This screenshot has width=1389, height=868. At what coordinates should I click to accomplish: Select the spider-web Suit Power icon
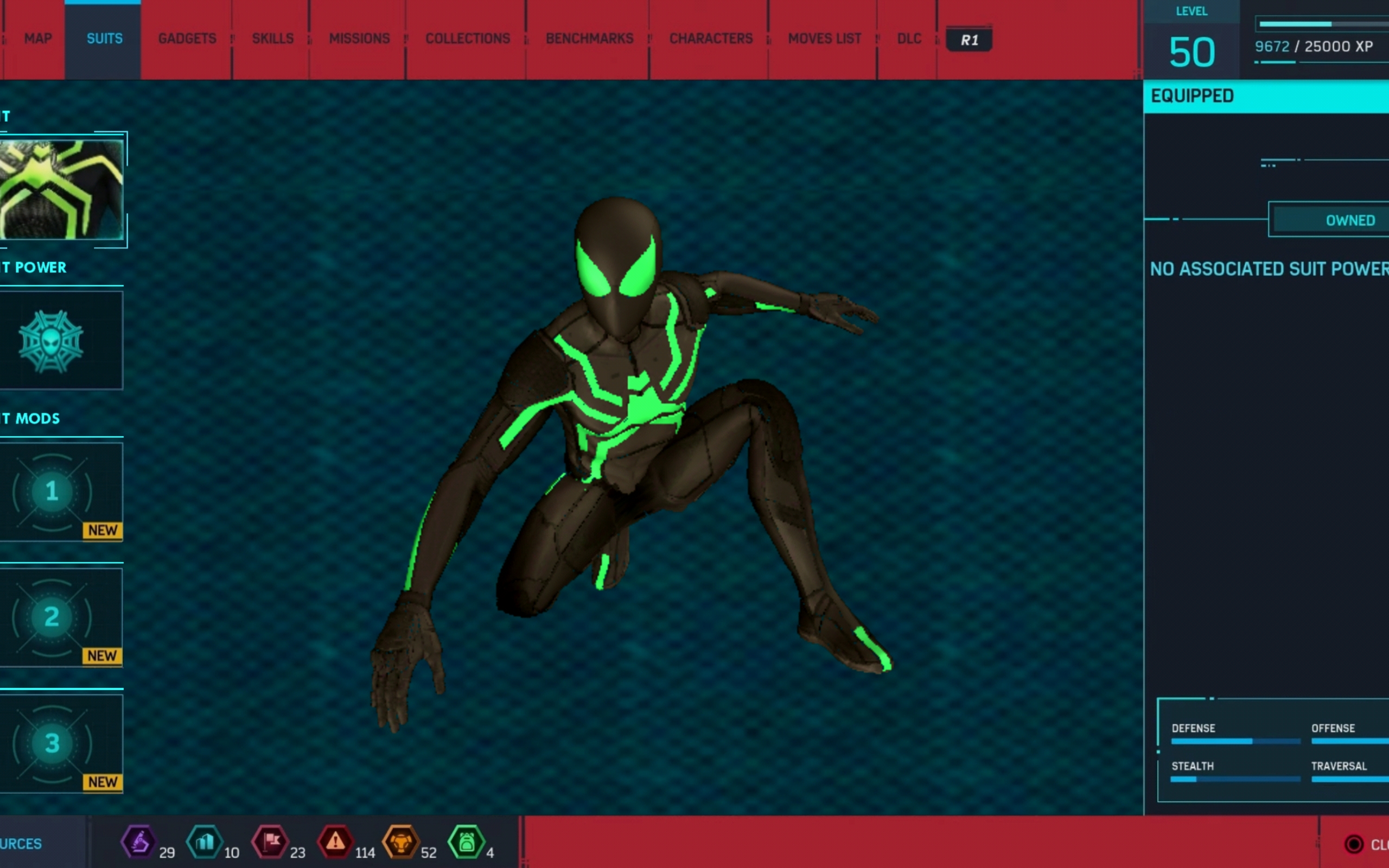point(52,341)
